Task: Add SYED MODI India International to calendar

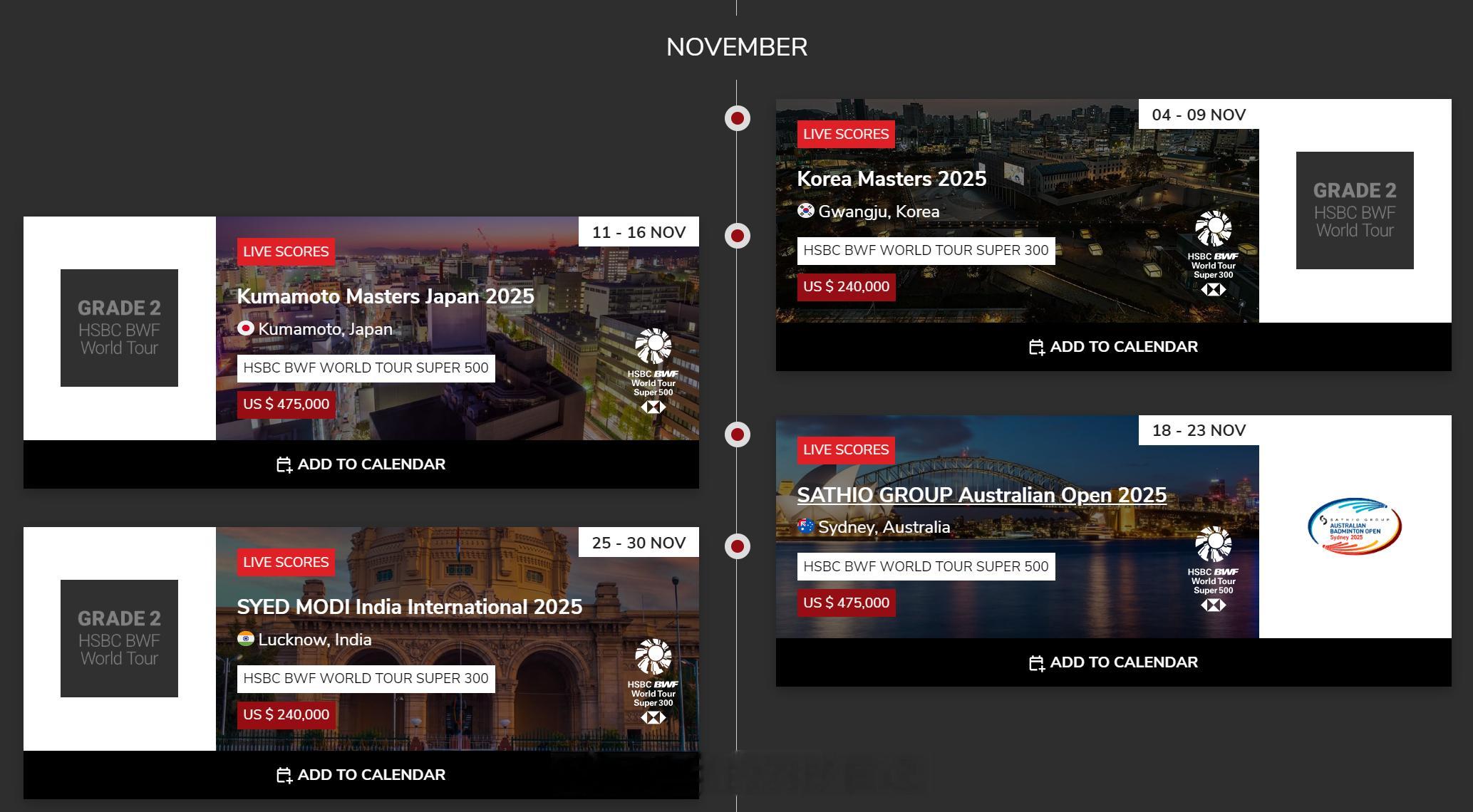Action: coord(361,775)
